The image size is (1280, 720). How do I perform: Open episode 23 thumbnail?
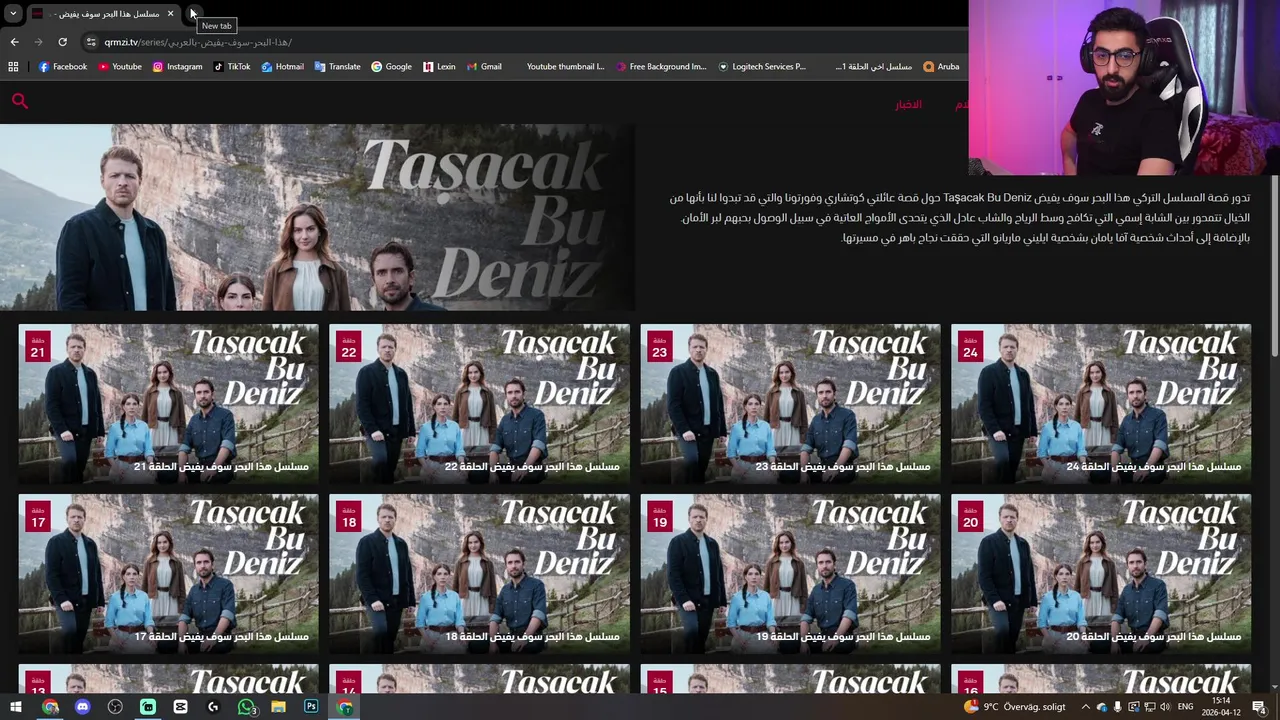tap(790, 403)
